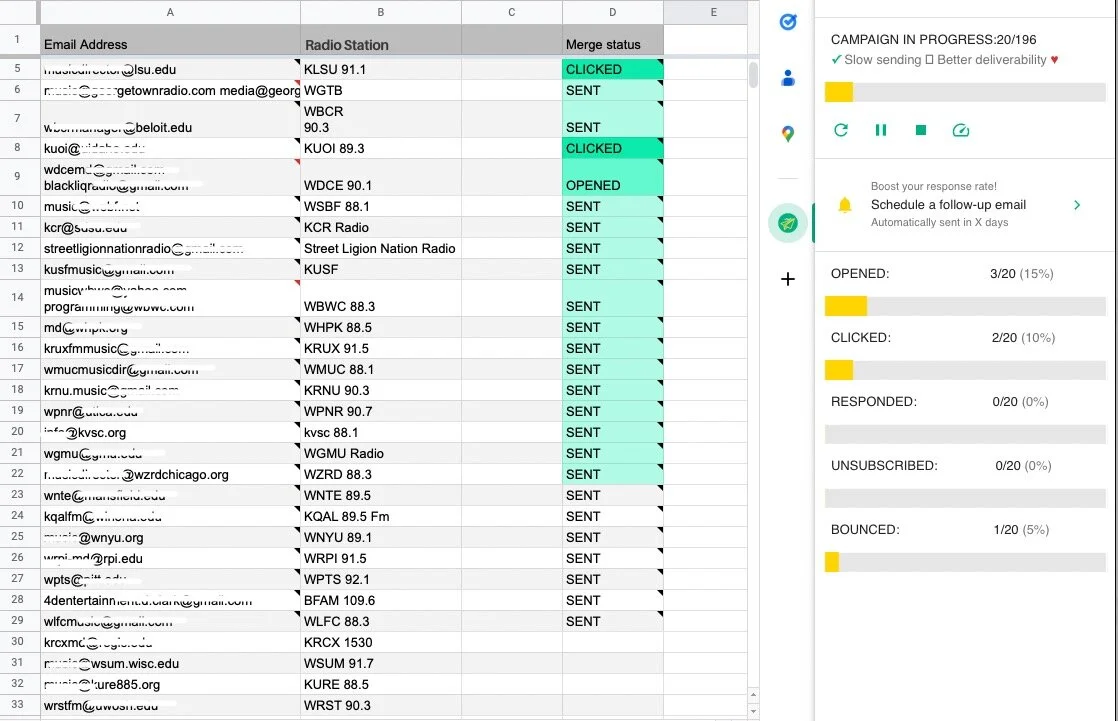This screenshot has height=721, width=1118.
Task: Select the mail merge paper plane add-on icon
Action: pyautogui.click(x=787, y=223)
